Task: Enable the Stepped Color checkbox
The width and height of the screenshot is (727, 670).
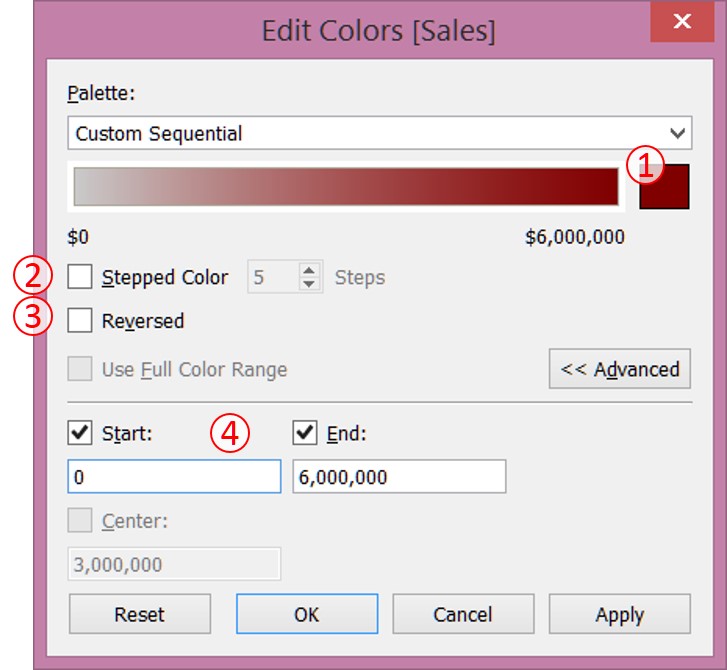Action: click(x=80, y=277)
